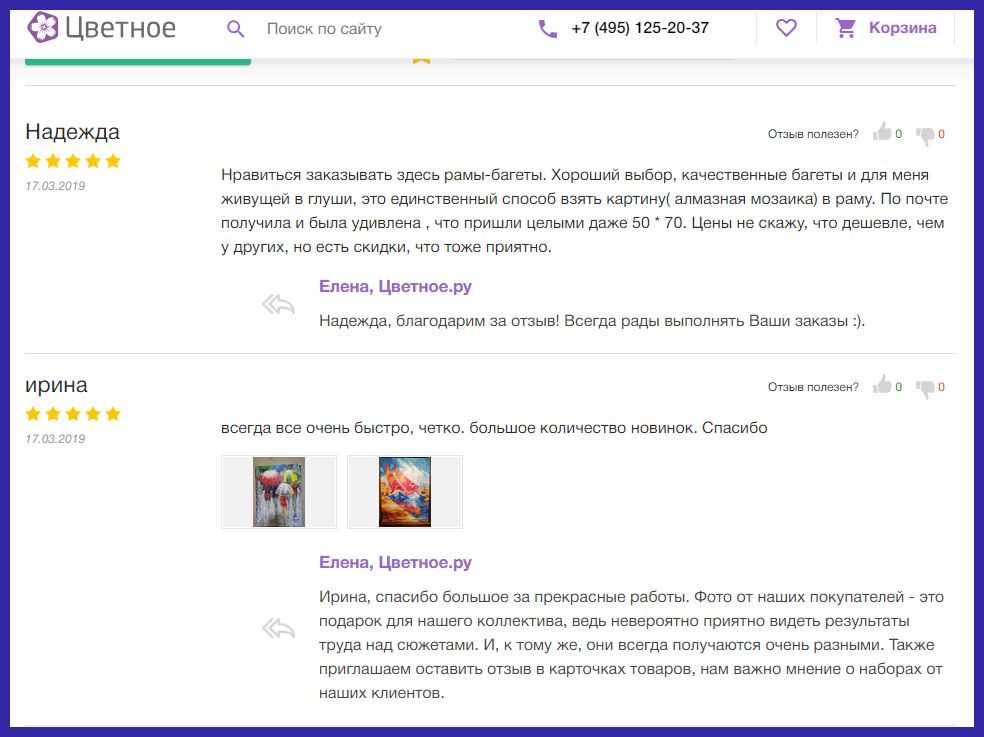Click Елена, Цветное.ру in second reply
This screenshot has width=984, height=737.
[x=395, y=563]
